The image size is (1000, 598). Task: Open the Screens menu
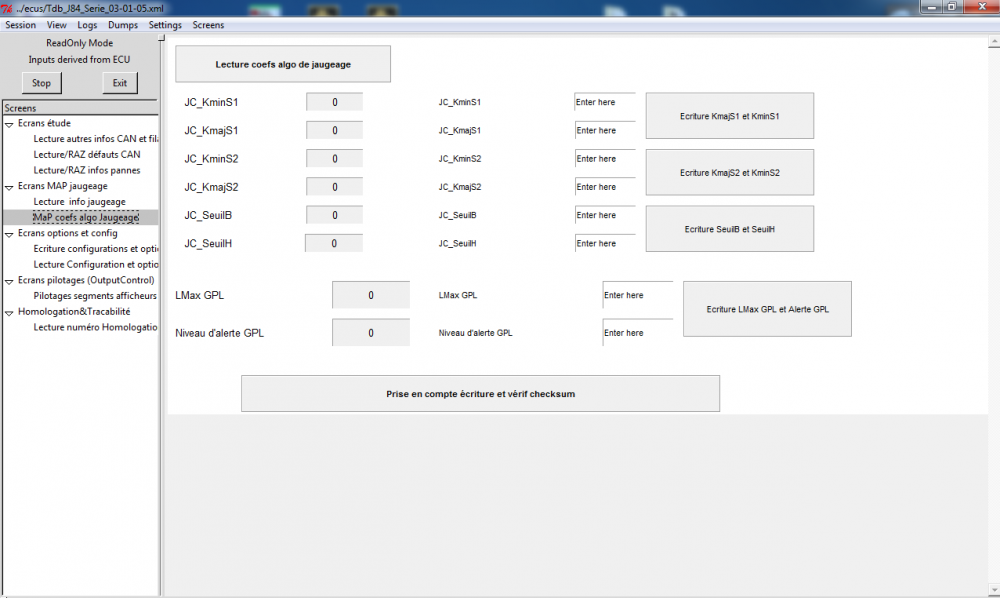coord(208,25)
